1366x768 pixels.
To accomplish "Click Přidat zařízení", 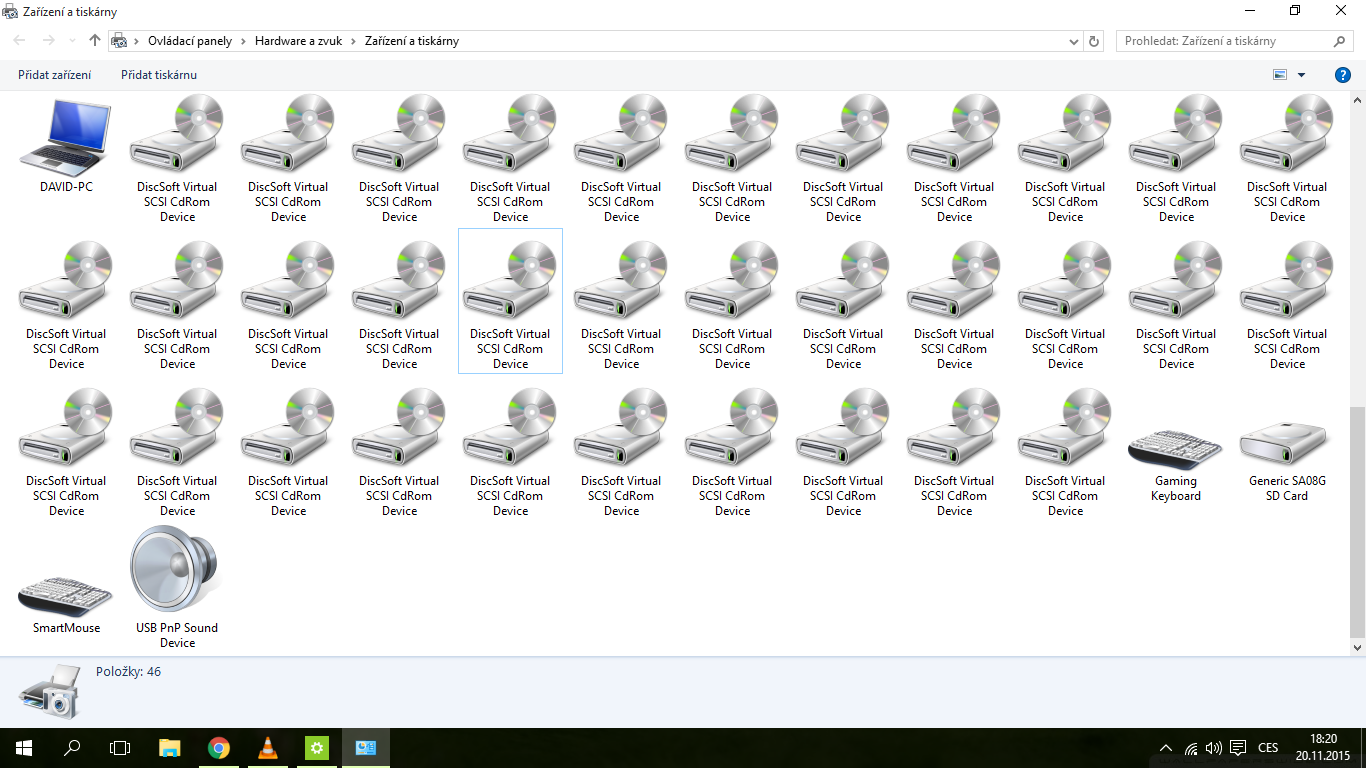I will click(x=54, y=75).
